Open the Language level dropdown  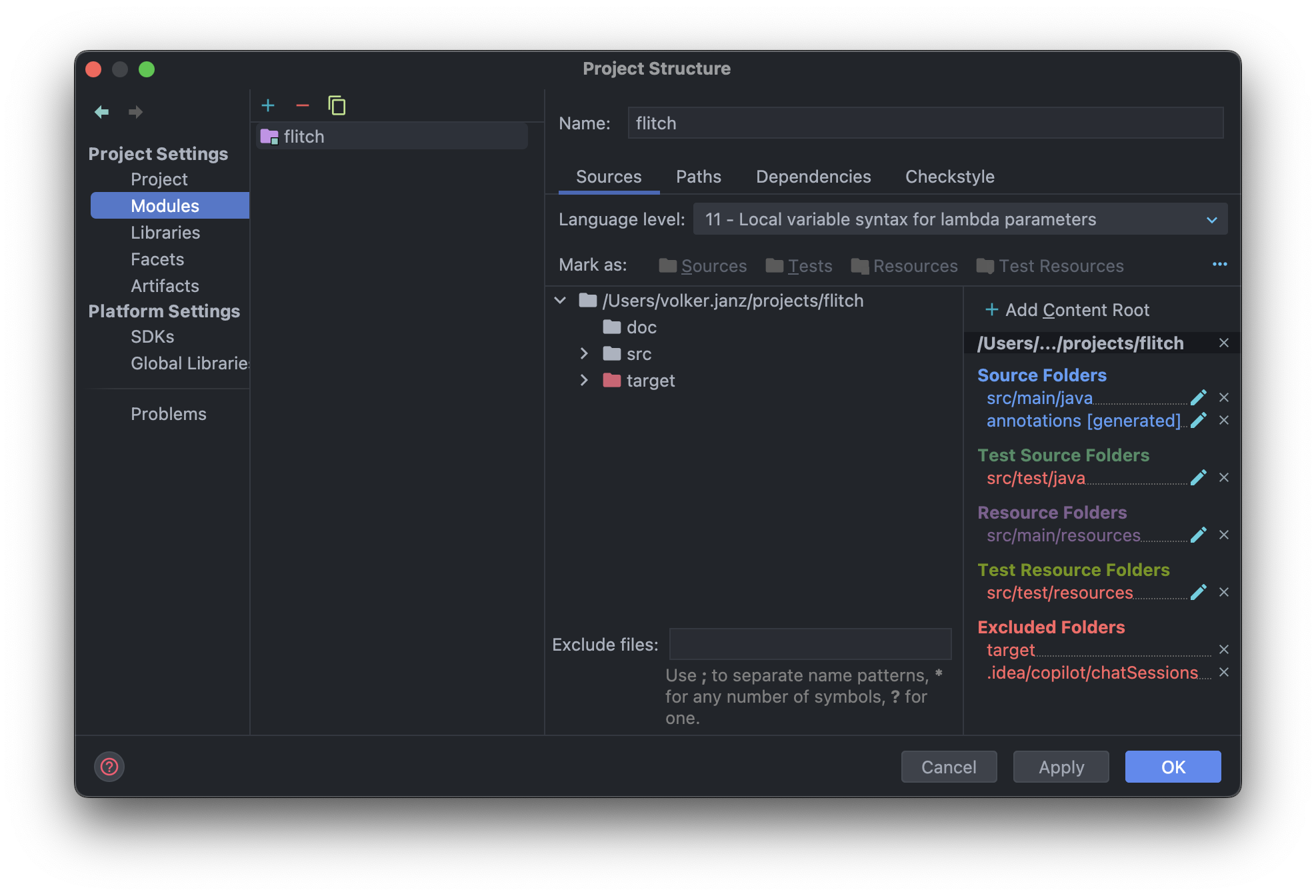[x=1212, y=219]
